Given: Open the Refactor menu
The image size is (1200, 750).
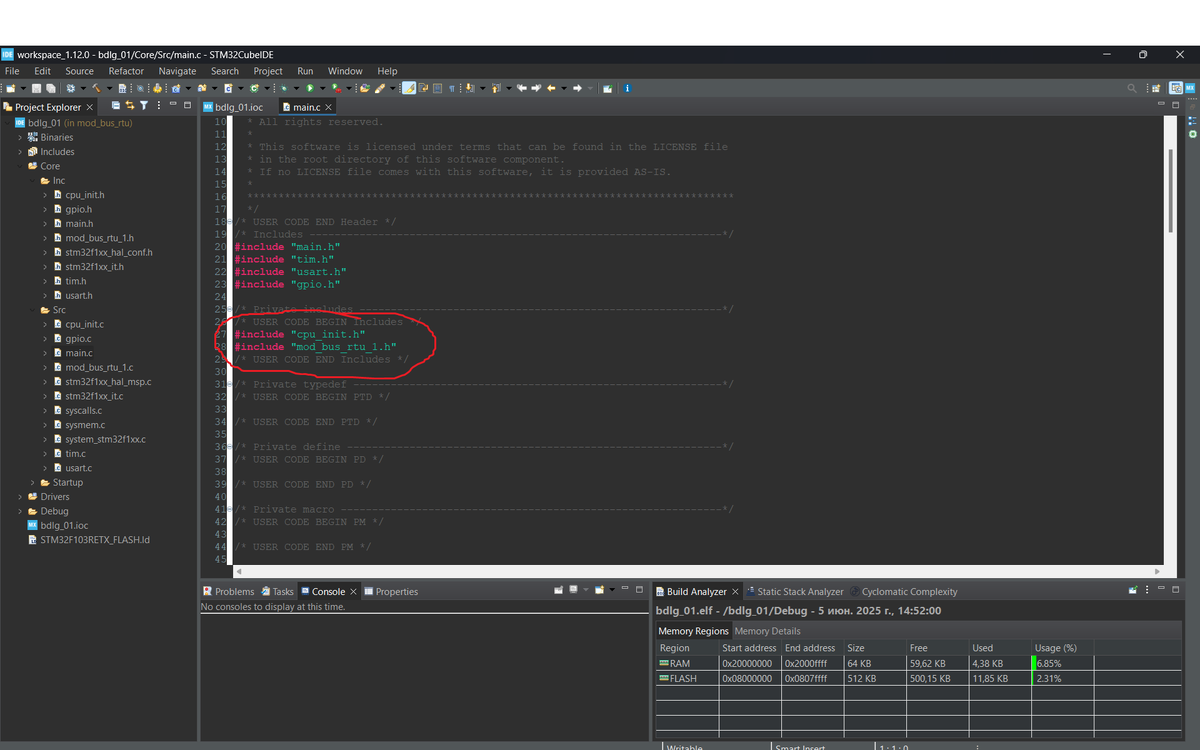Looking at the screenshot, I should [126, 71].
